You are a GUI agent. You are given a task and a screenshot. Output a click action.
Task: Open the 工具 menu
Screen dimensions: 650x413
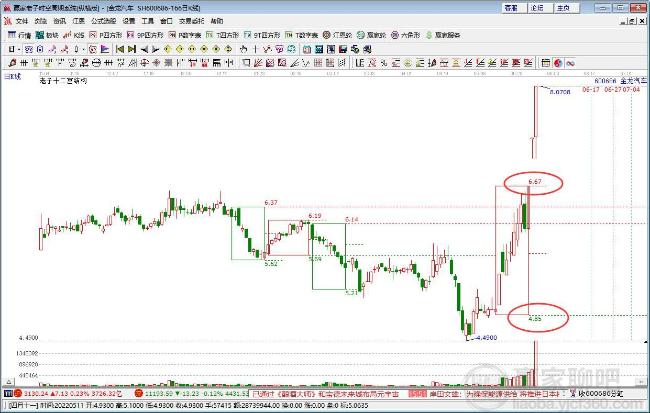click(148, 21)
